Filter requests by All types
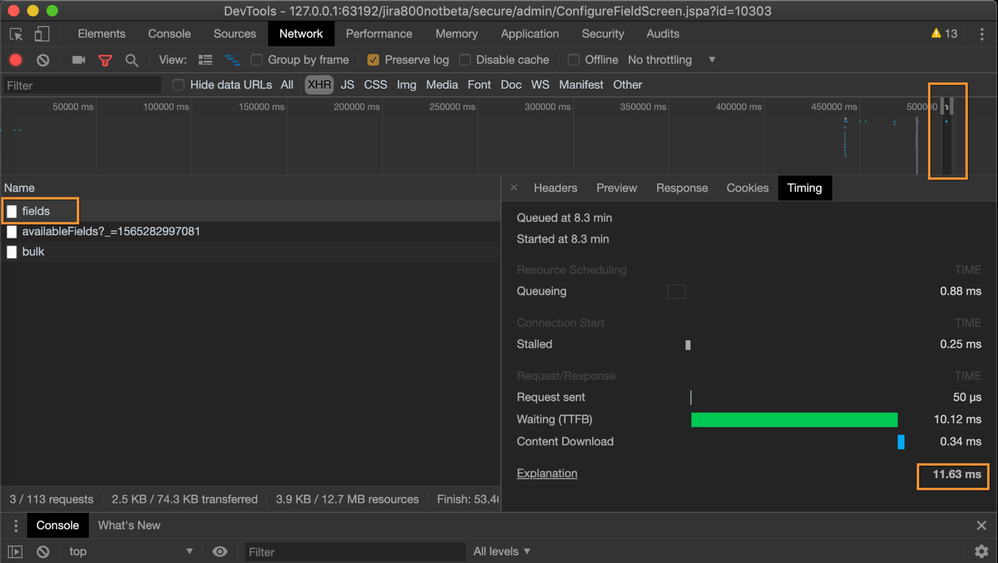Screen dimensions: 998x563 tap(287, 85)
